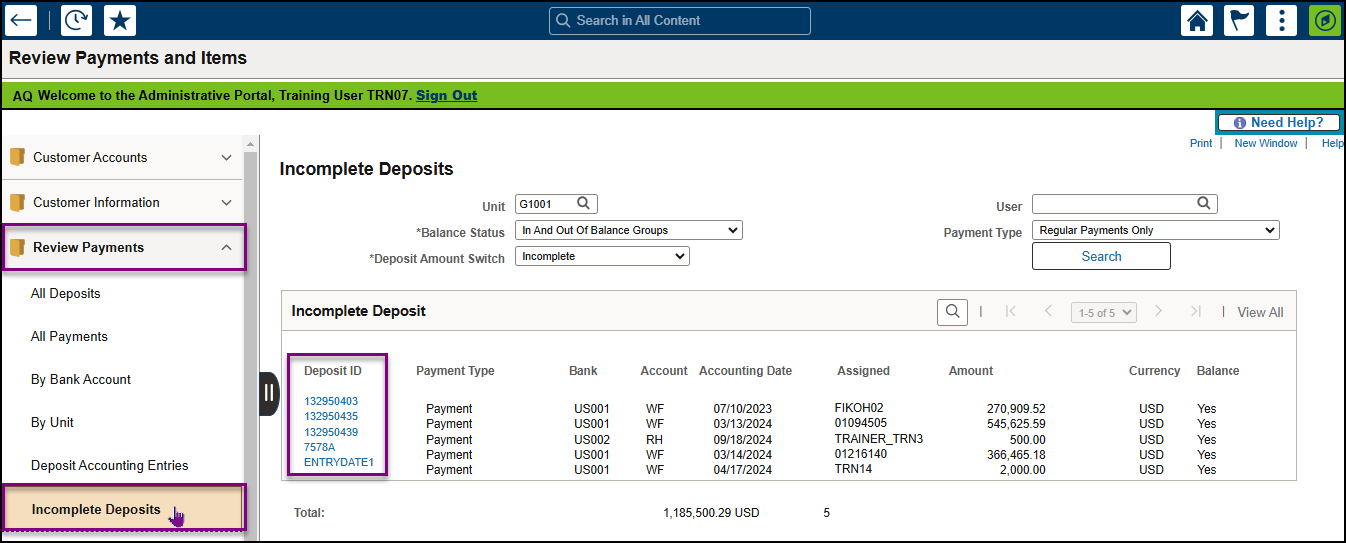This screenshot has height=543, width=1346.
Task: Open Deposit Amount Switch dropdown
Action: (602, 256)
